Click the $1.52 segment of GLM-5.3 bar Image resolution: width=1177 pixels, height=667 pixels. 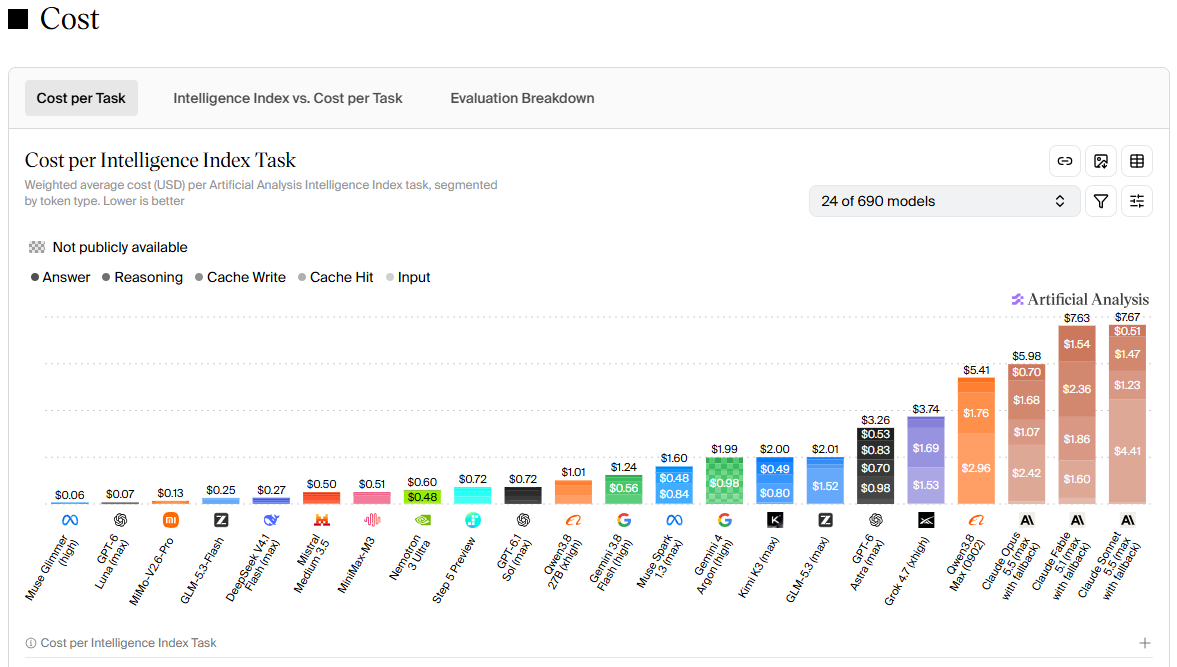825,486
